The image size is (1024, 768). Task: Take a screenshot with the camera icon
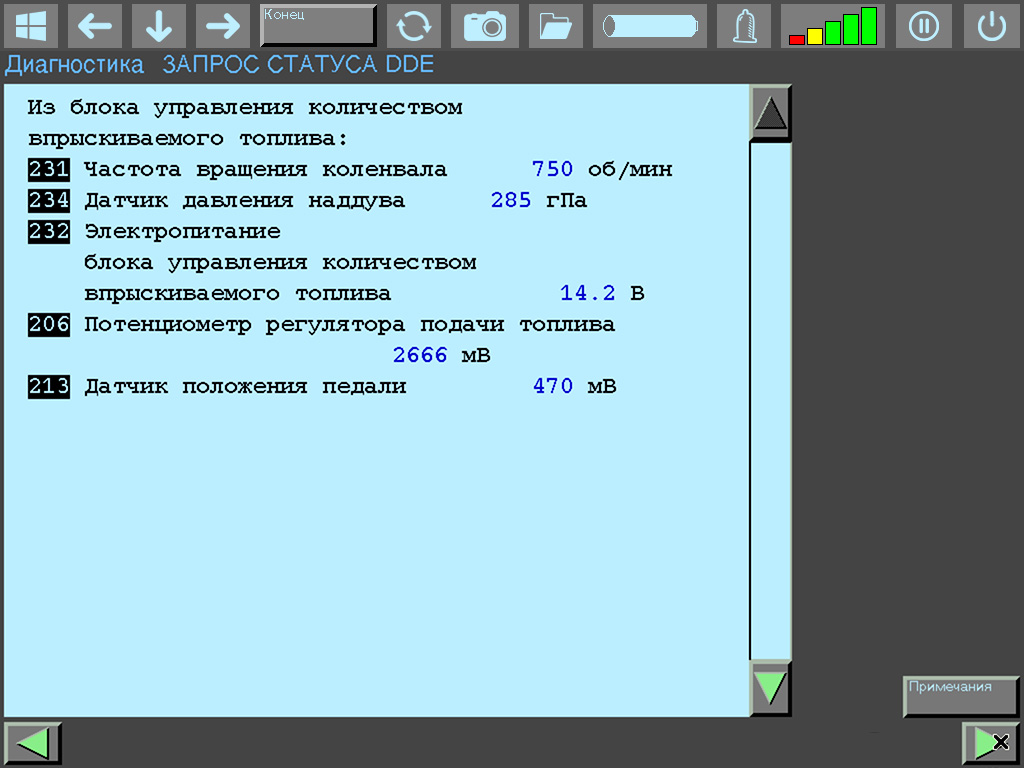(485, 26)
